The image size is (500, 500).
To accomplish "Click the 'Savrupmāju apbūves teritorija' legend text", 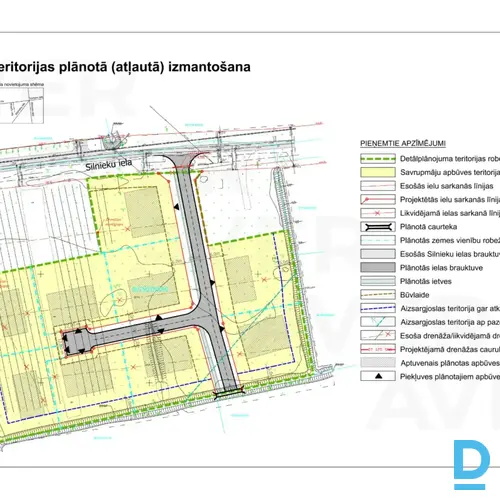I will [450, 172].
